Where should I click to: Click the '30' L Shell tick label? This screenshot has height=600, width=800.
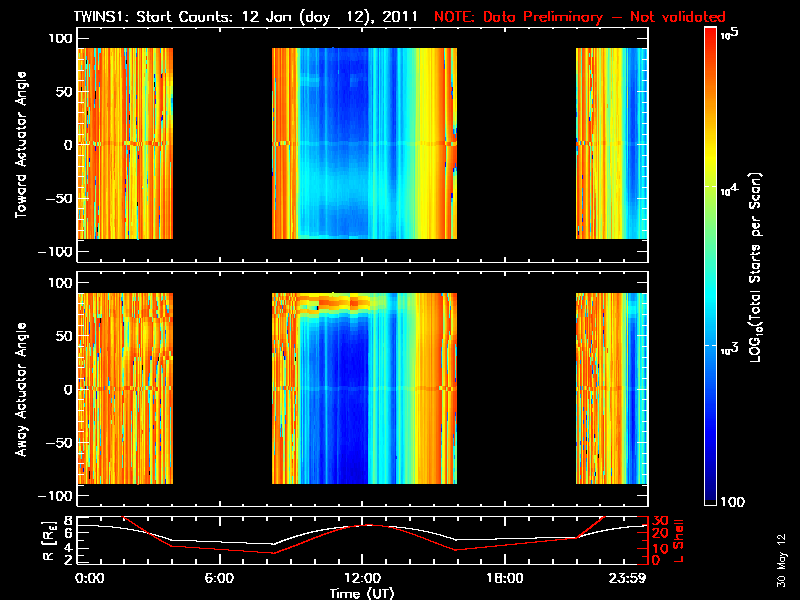(660, 520)
